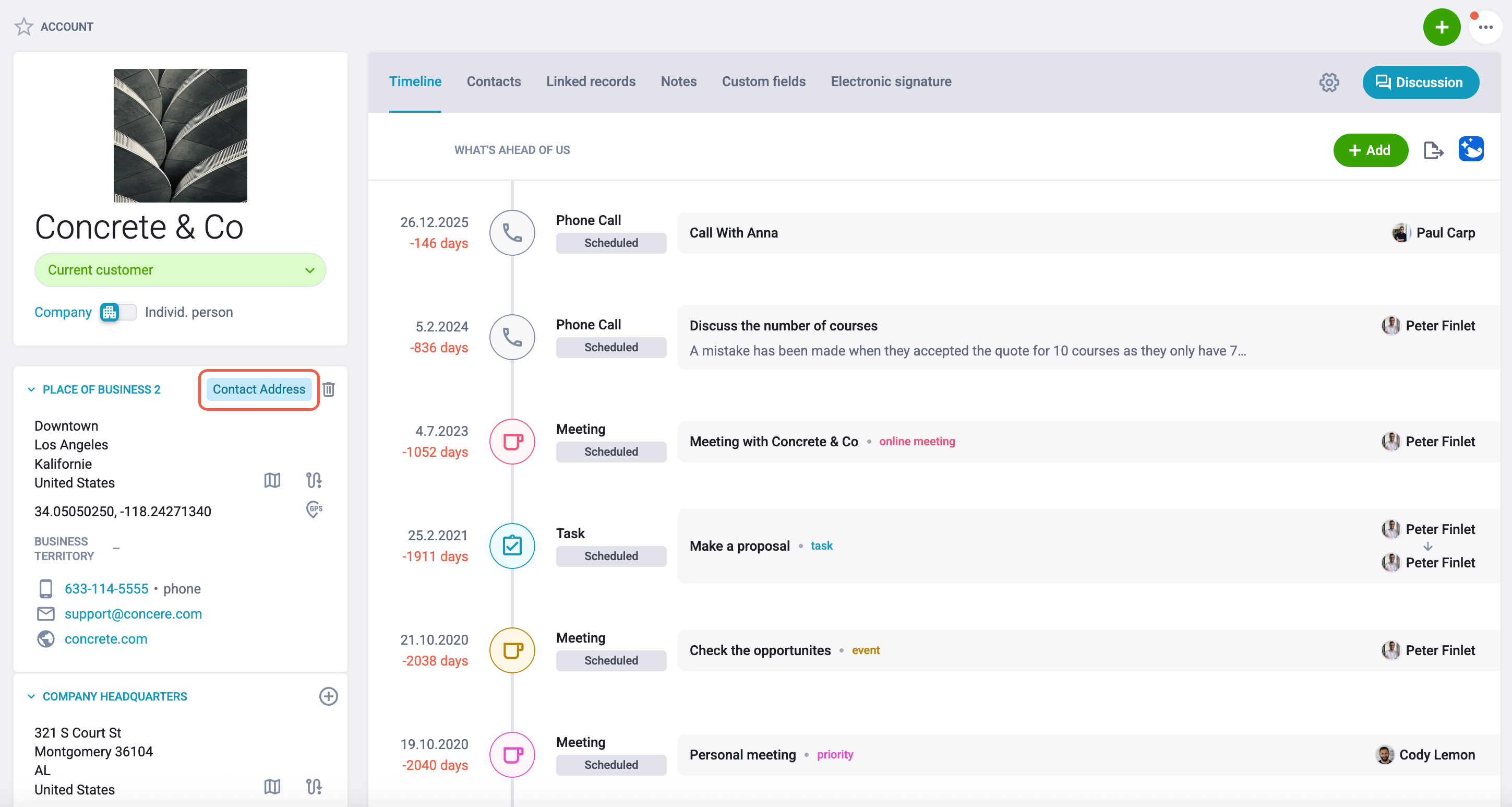Click the Concrete & Co account thumbnail
This screenshot has height=807, width=1512.
point(180,136)
